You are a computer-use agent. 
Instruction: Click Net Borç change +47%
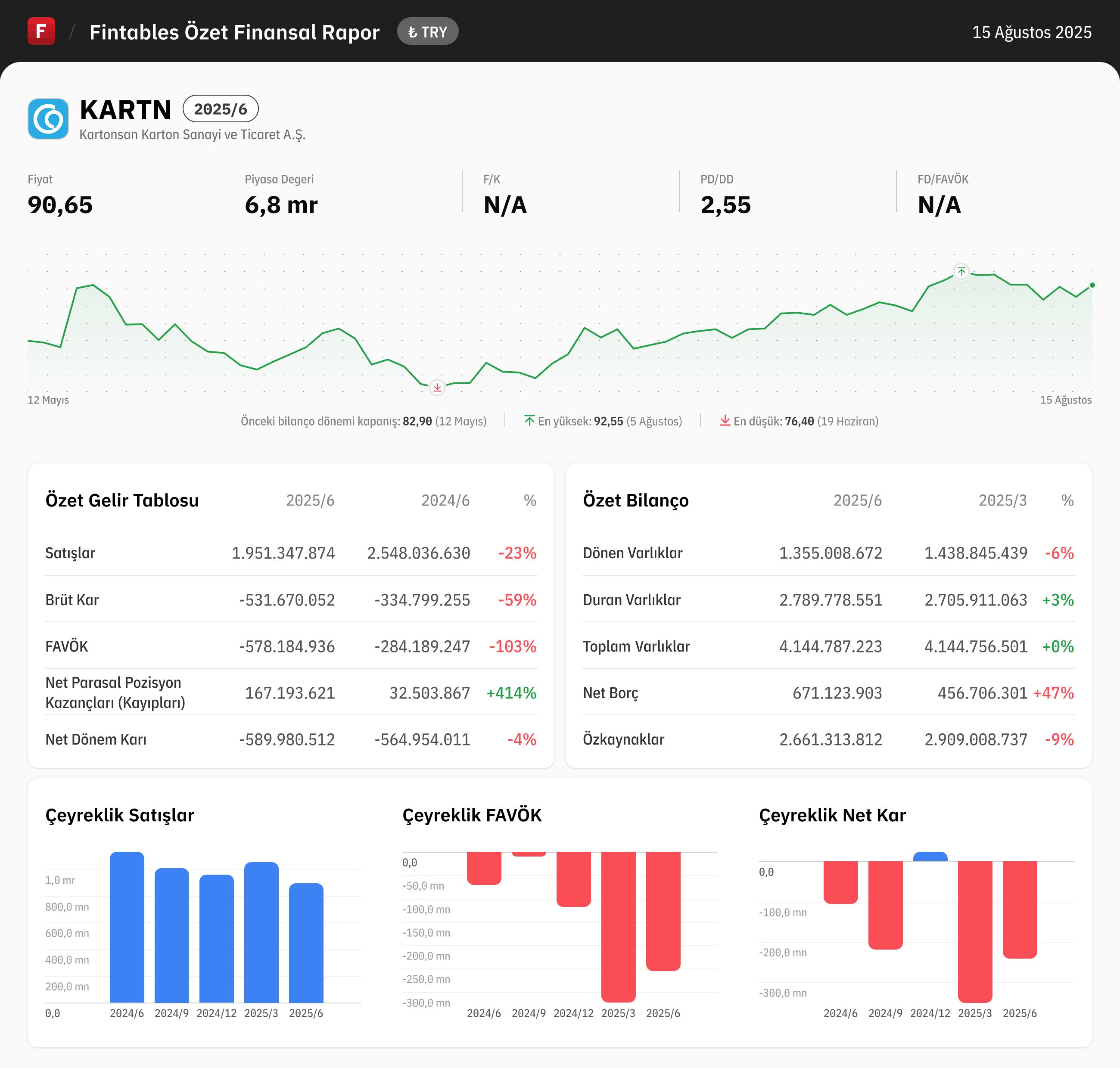(1053, 693)
